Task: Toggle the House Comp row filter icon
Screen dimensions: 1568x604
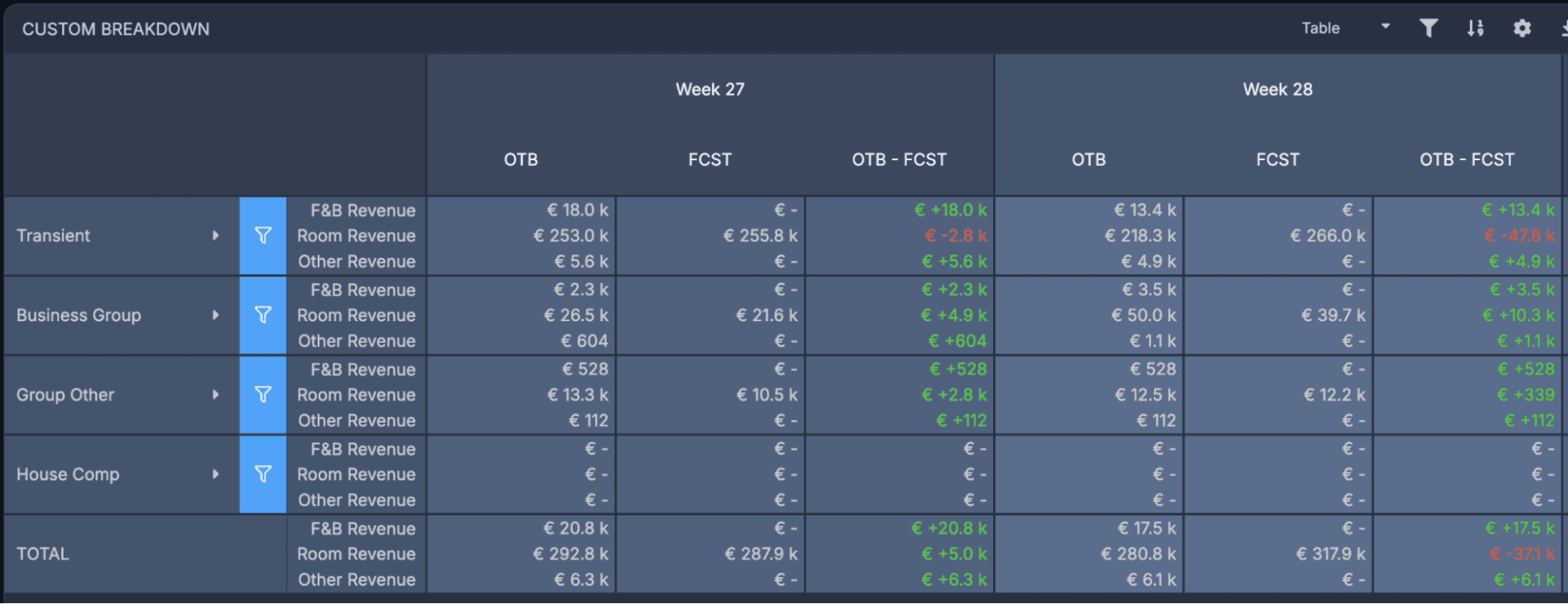Action: click(263, 474)
